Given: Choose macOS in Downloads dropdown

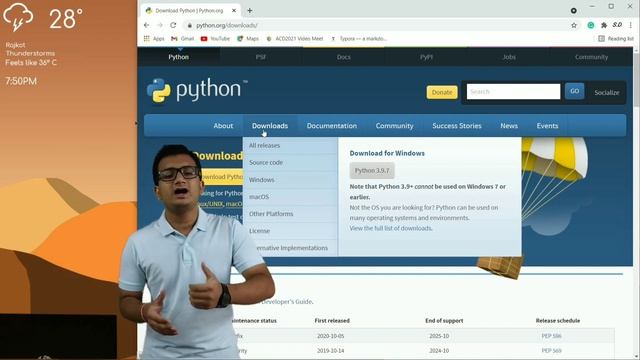Looking at the screenshot, I should click(x=290, y=197).
